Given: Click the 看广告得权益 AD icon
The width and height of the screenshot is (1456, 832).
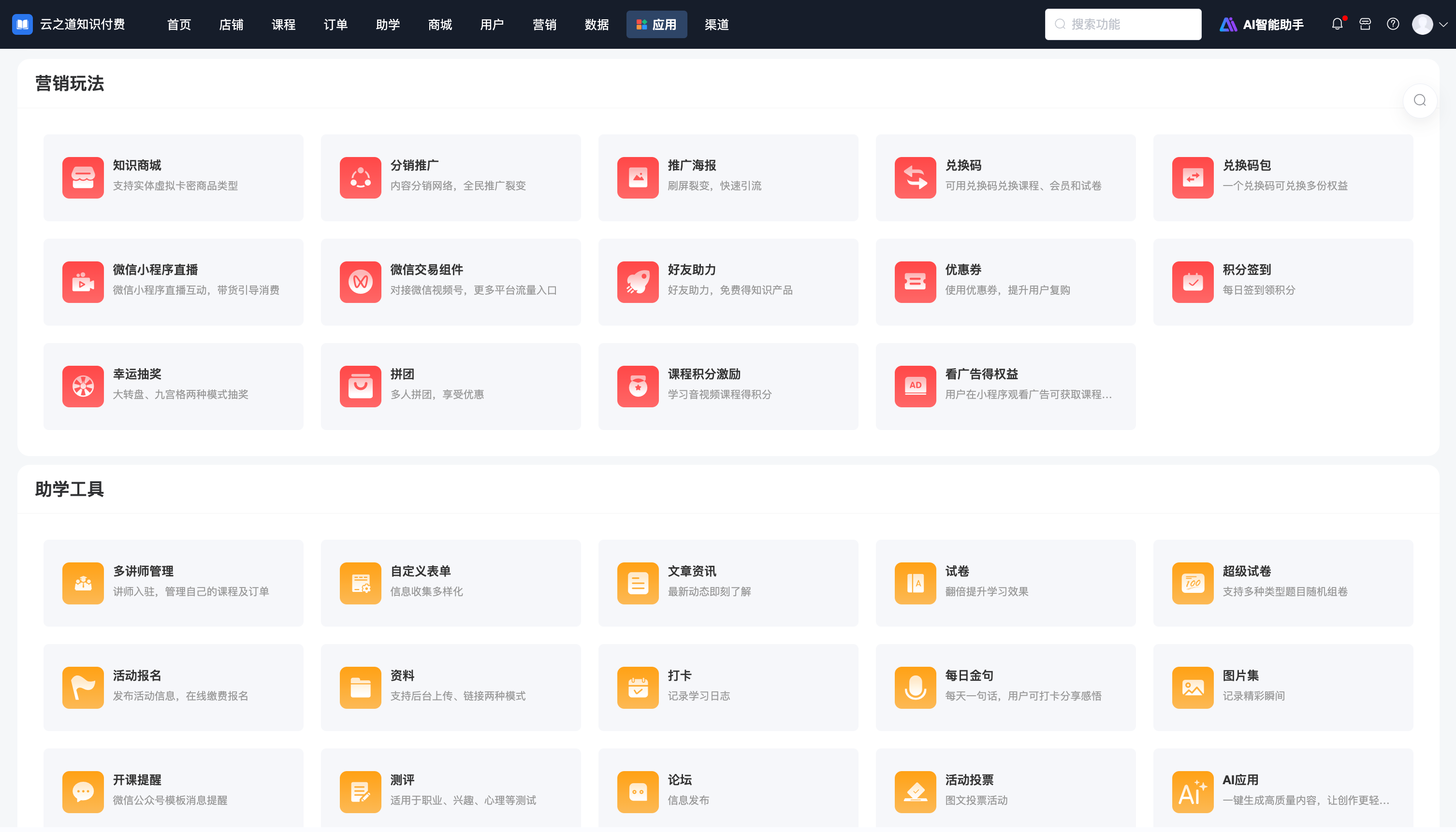Looking at the screenshot, I should pos(915,387).
